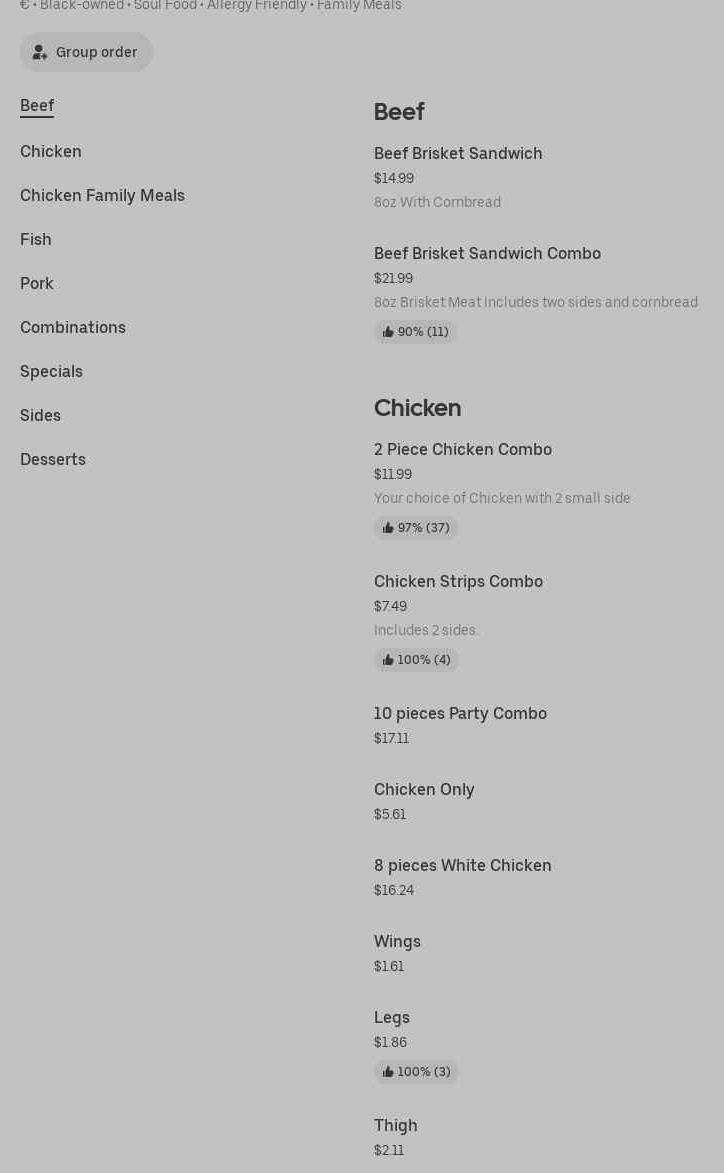Open the Combinations category

(73, 327)
